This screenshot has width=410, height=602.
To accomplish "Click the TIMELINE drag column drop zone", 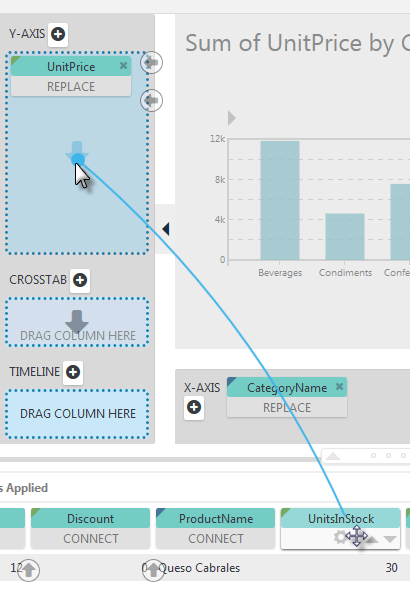I will [77, 413].
